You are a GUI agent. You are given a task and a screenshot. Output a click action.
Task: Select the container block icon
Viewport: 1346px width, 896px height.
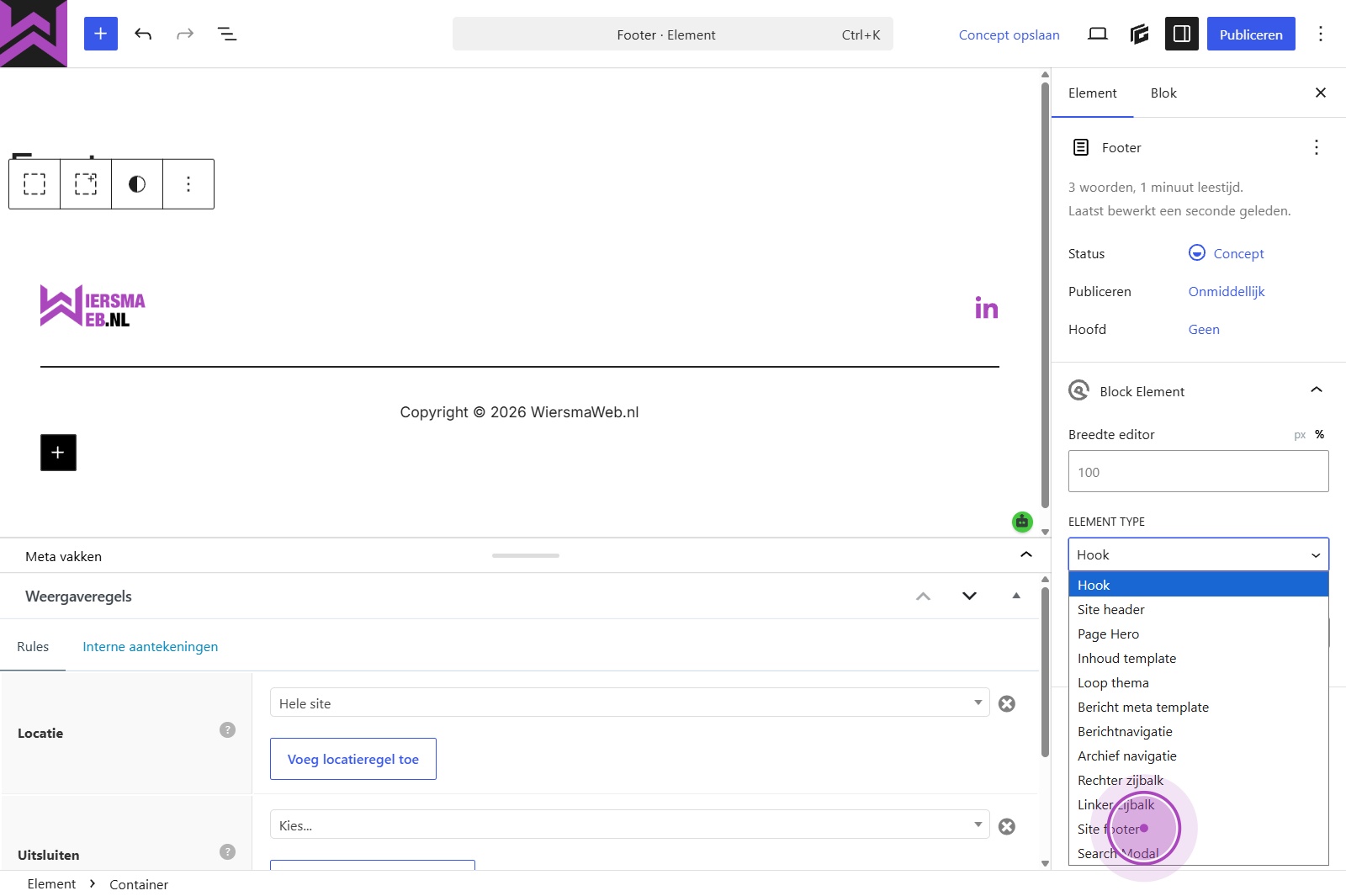[x=34, y=183]
